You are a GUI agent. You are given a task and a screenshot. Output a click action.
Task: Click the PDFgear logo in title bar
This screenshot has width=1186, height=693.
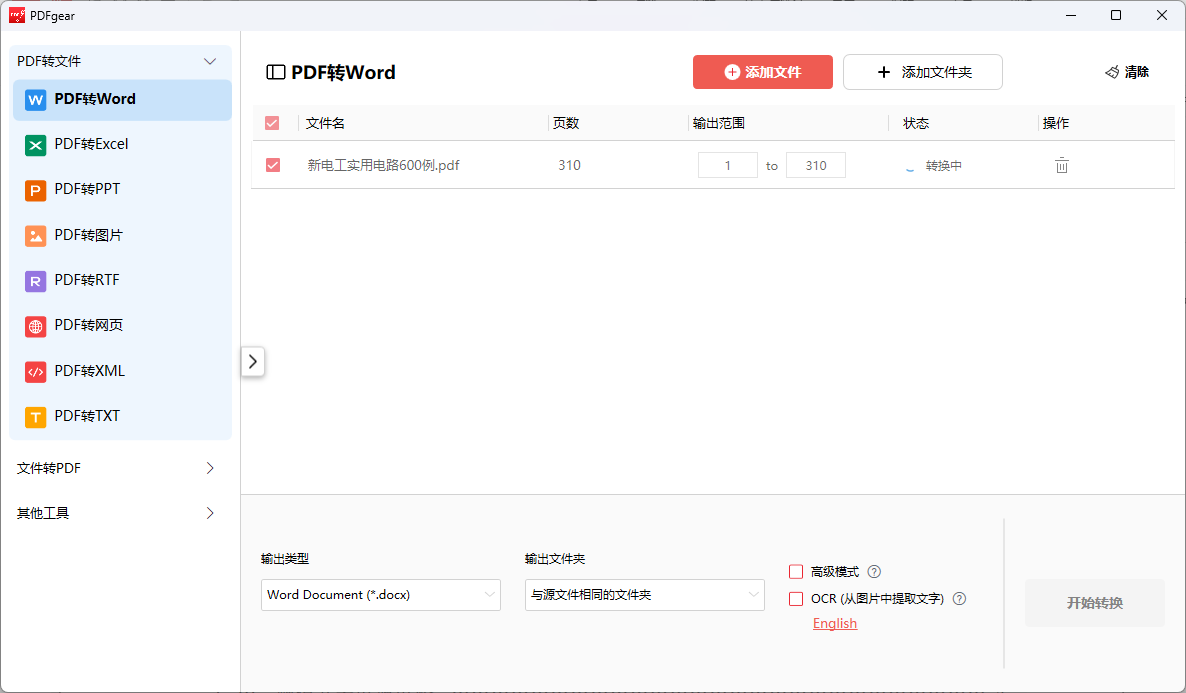(x=17, y=15)
